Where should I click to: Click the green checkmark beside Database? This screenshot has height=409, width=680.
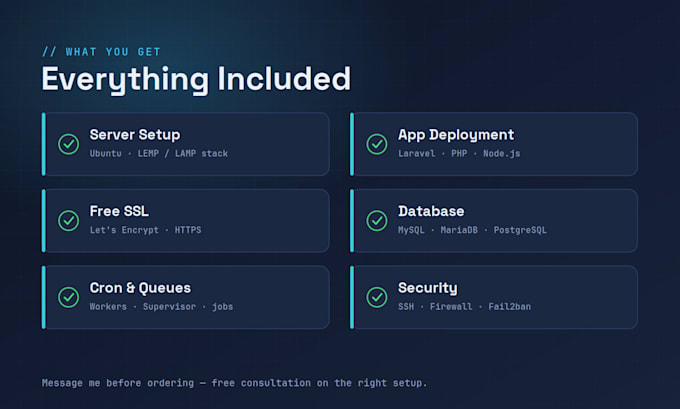tap(377, 220)
